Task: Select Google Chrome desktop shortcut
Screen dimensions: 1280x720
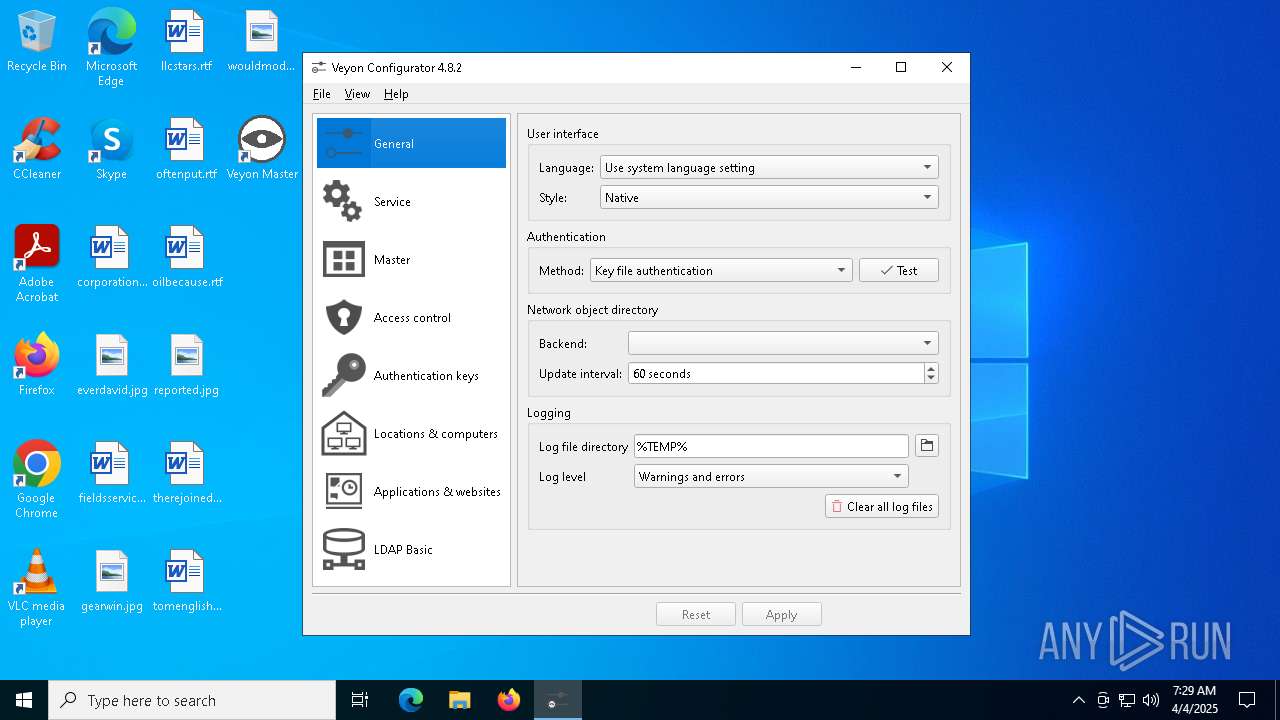Action: 37,480
